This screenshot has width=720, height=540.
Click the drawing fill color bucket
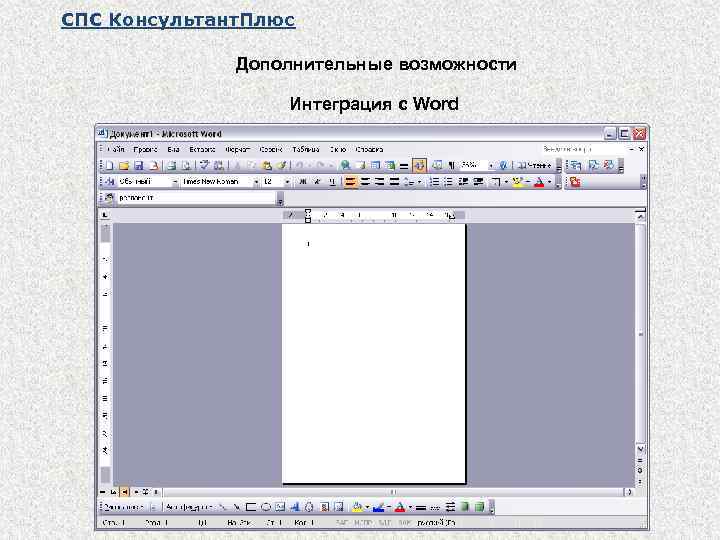pyautogui.click(x=357, y=507)
